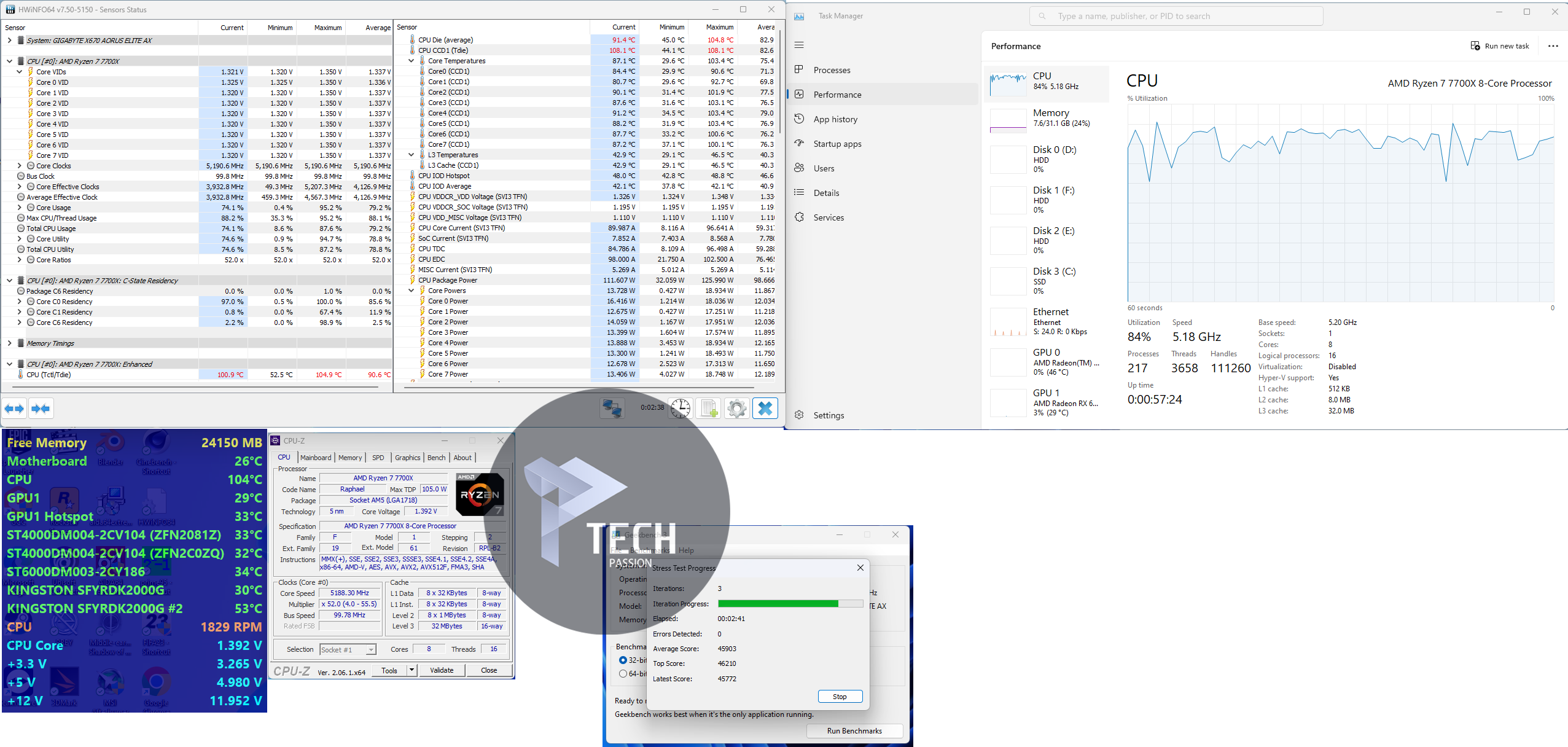Click Task Manager hamburger navigation icon

click(799, 45)
